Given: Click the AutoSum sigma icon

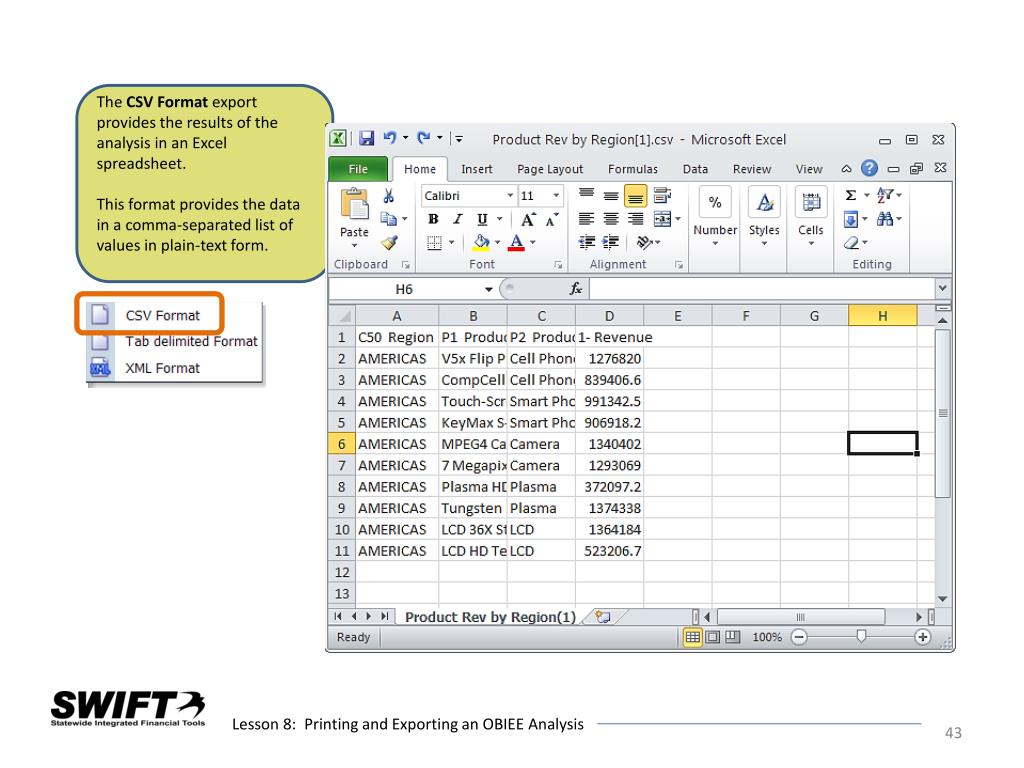Looking at the screenshot, I should (851, 195).
